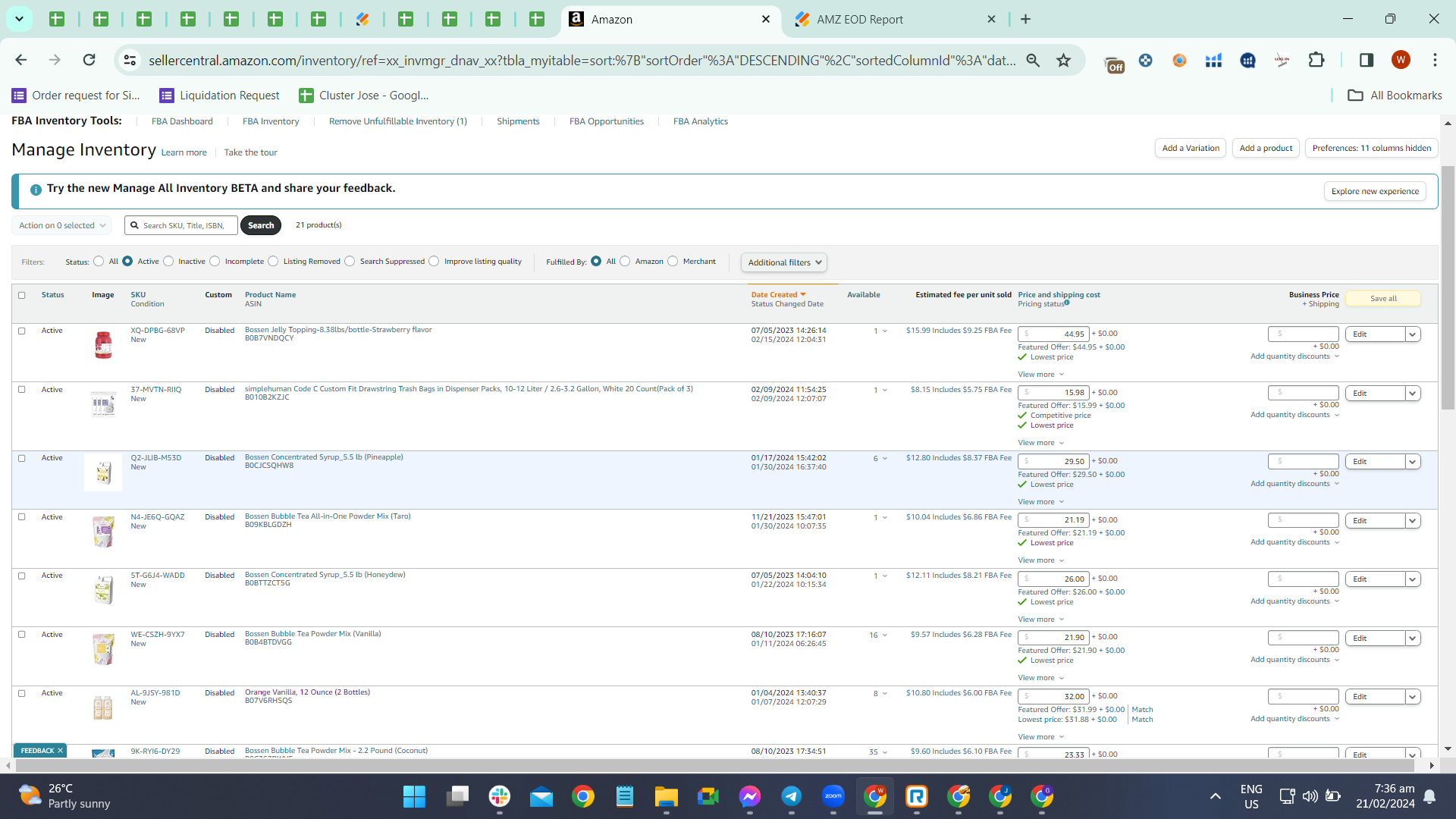Open the Chrome profile avatar W
The height and width of the screenshot is (819, 1456).
tap(1401, 60)
